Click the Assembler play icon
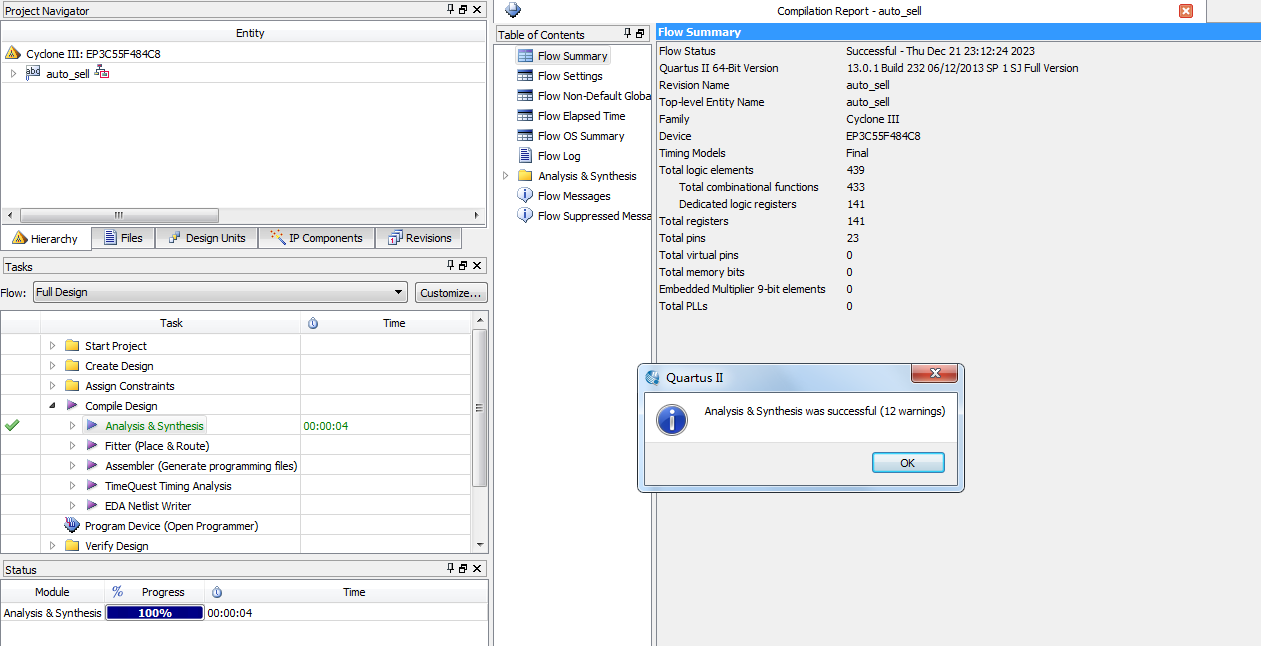The image size is (1261, 646). (92, 466)
